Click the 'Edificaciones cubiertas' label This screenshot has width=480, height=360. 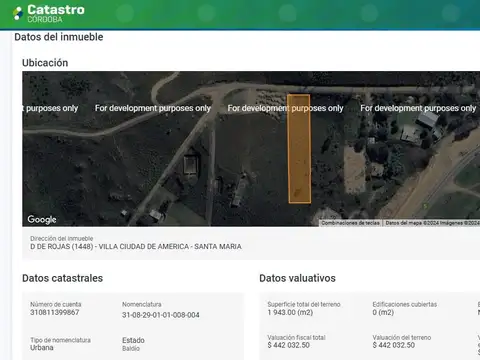405,304
